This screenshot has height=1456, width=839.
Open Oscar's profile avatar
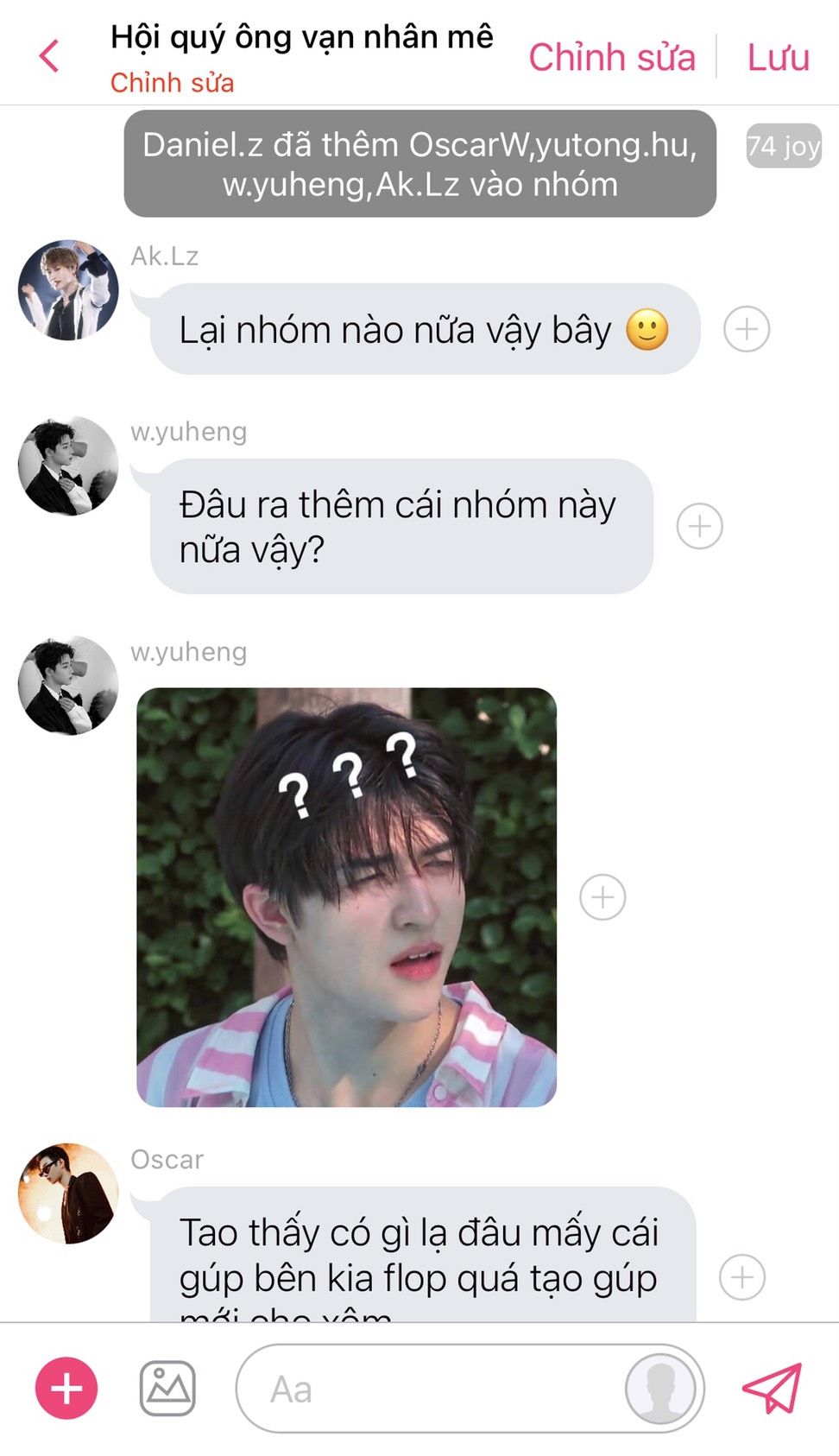pos(68,1193)
